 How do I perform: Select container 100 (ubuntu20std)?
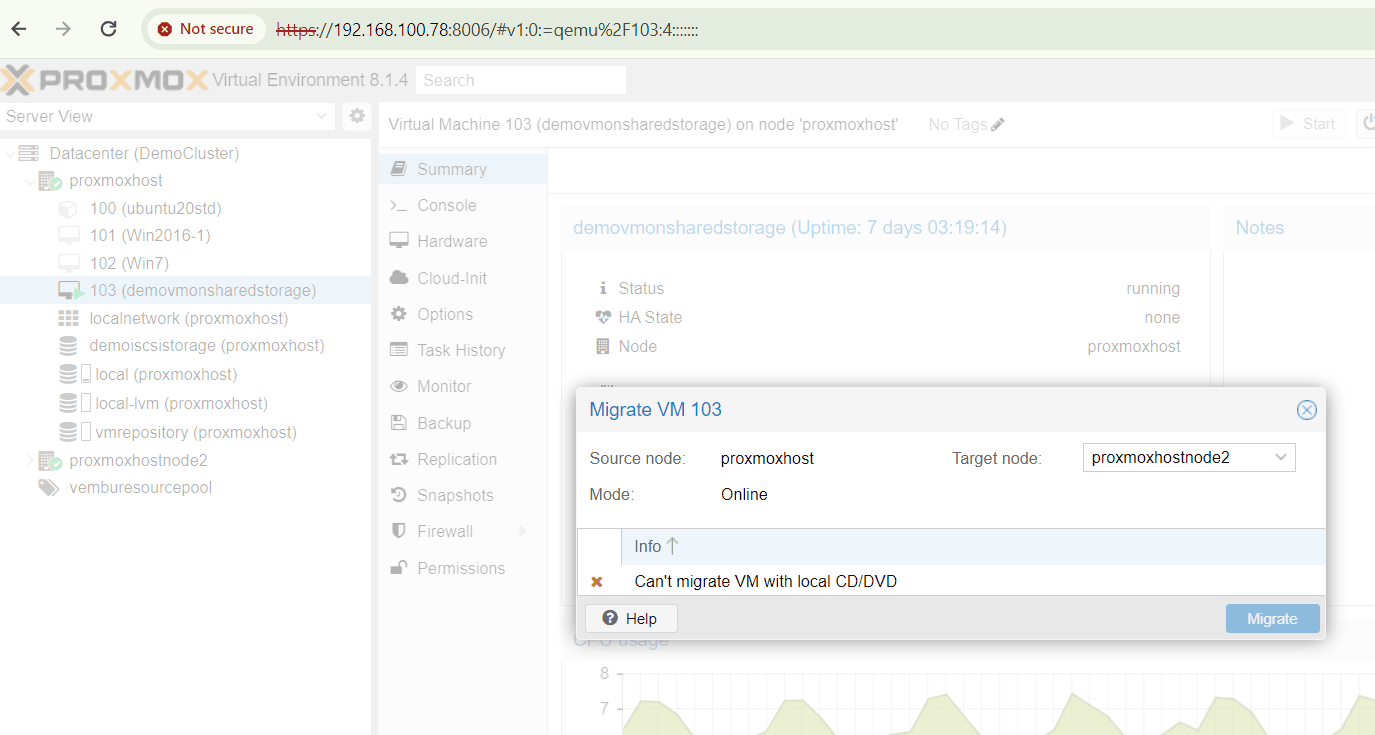click(x=155, y=208)
